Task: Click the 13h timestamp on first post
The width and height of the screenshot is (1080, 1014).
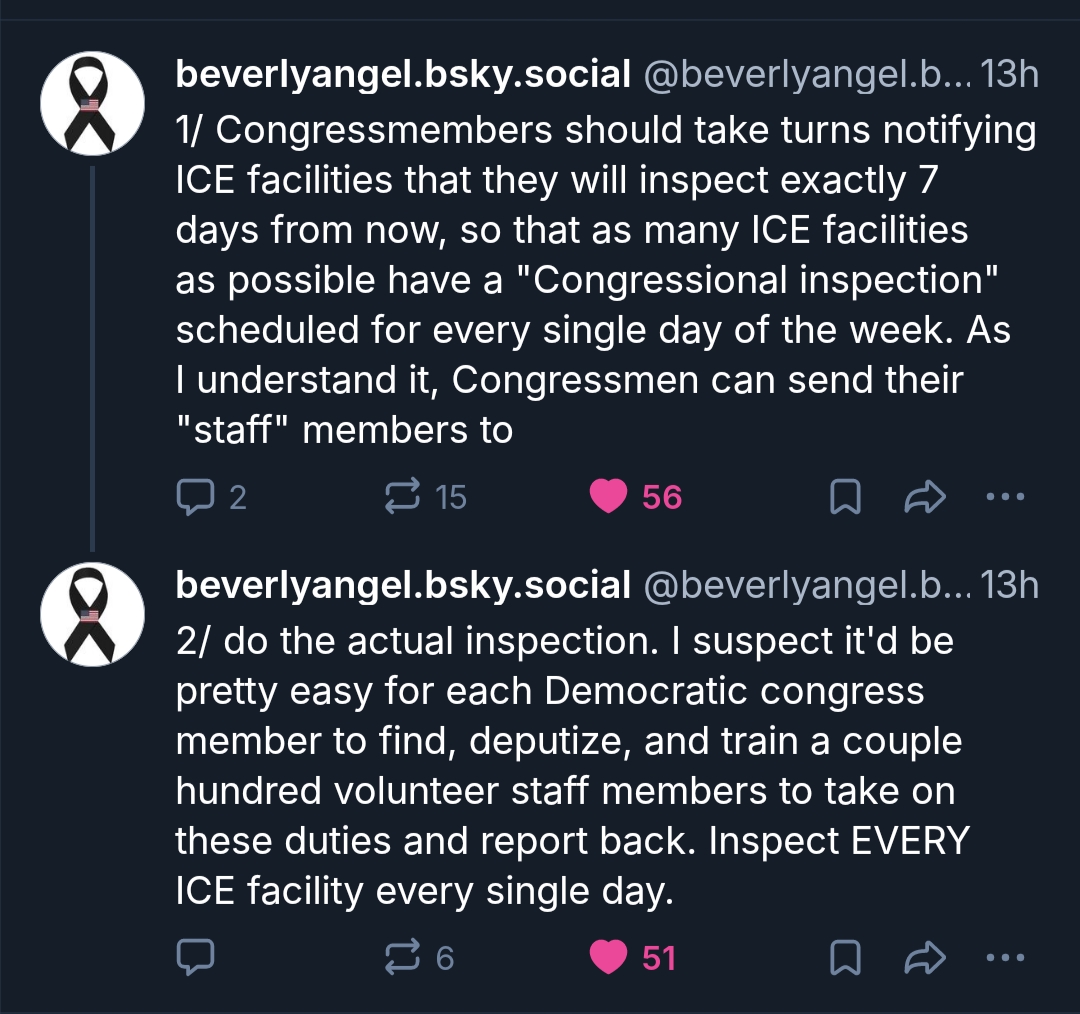Action: pos(1010,74)
